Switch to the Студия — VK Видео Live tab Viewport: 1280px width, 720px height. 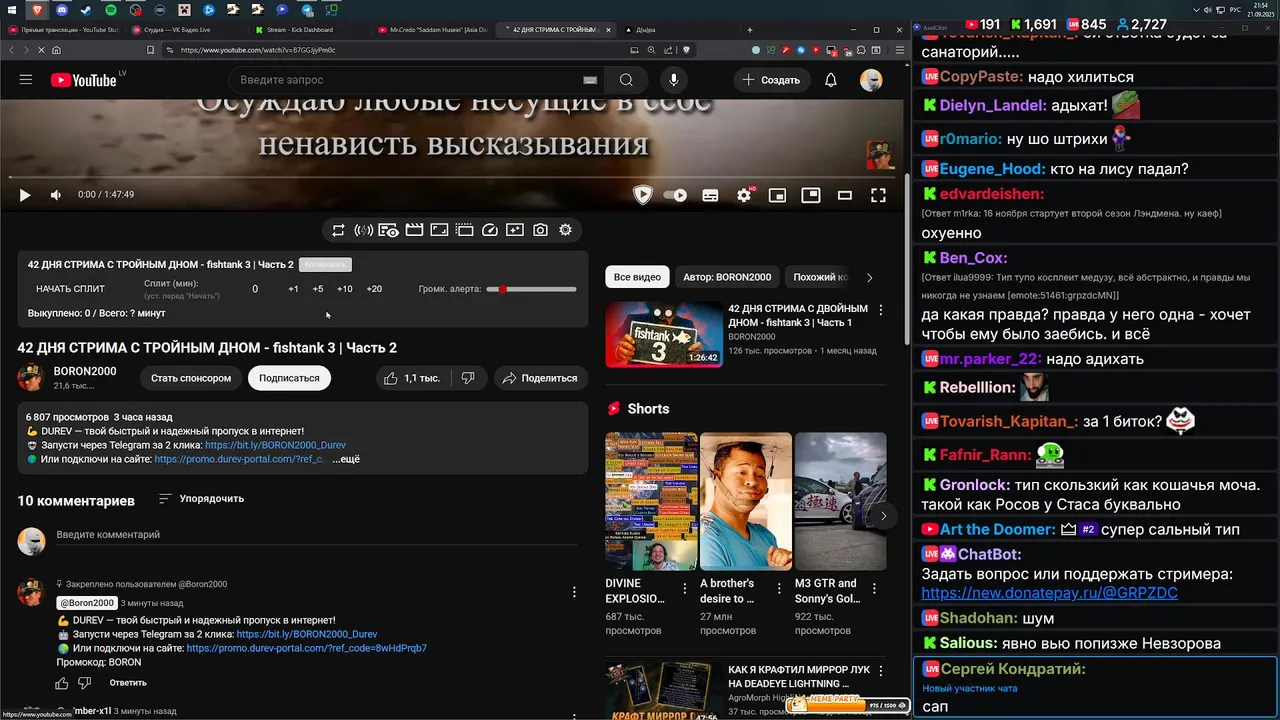(x=185, y=30)
